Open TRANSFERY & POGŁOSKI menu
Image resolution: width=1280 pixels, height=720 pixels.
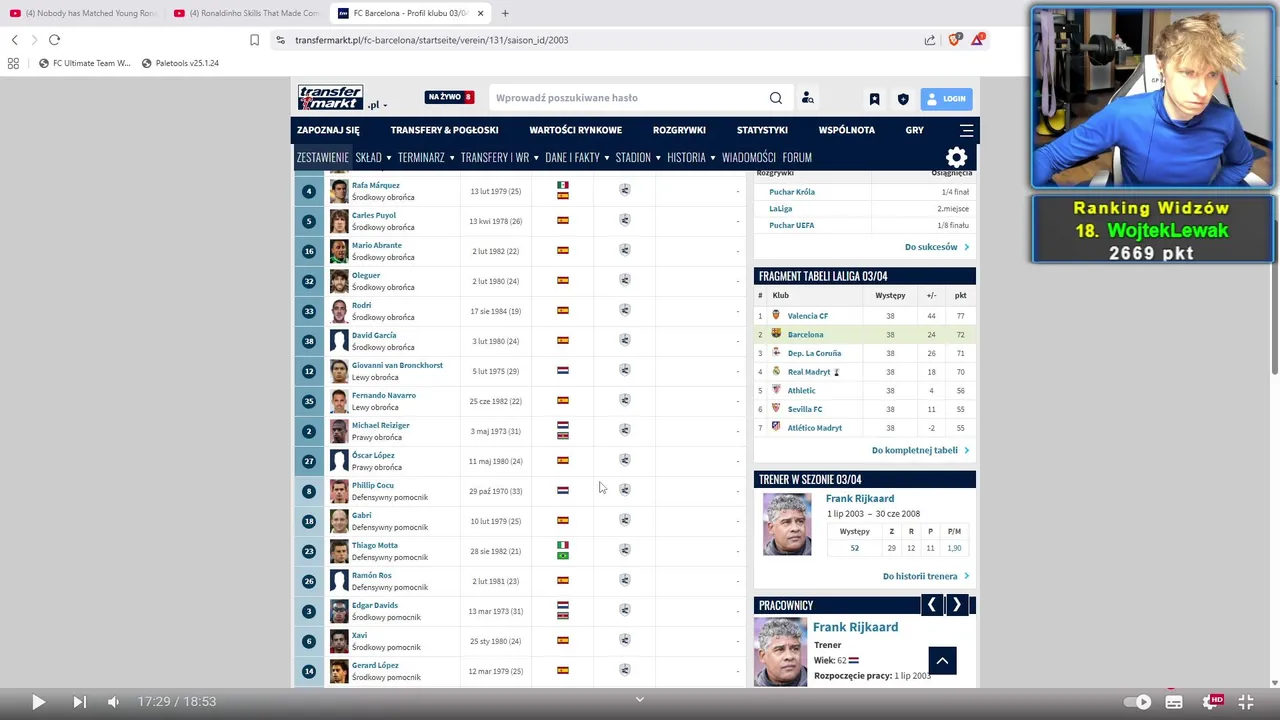click(444, 130)
